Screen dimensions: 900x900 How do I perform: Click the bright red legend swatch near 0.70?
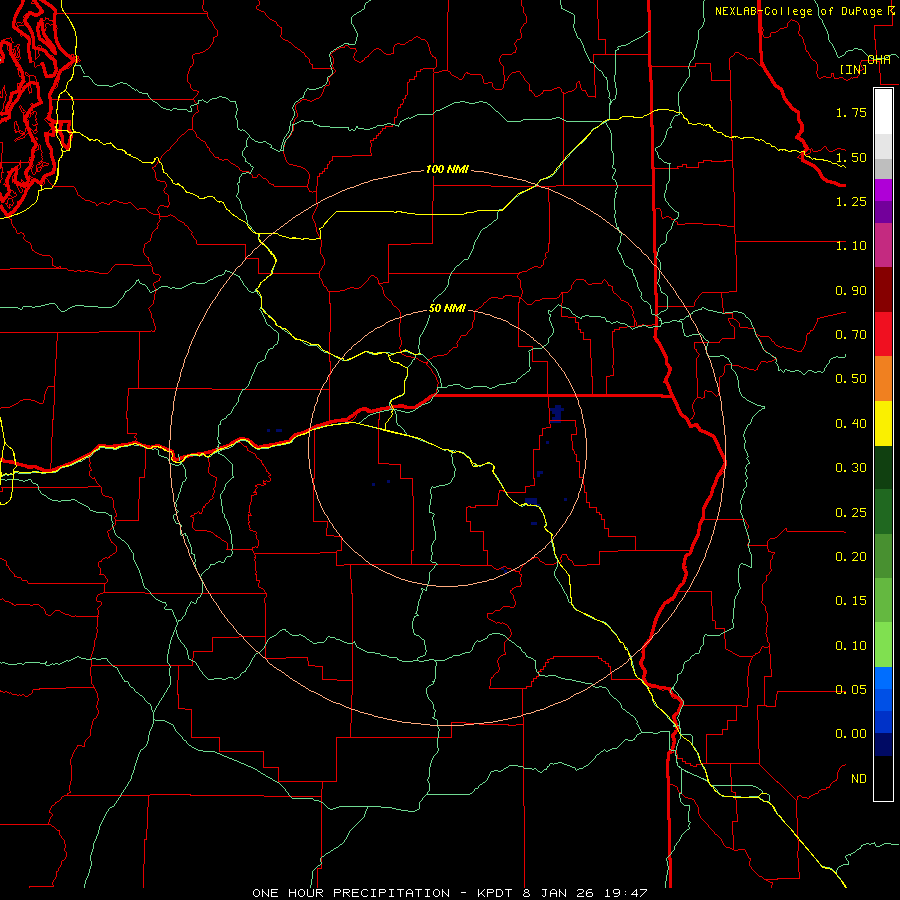883,334
